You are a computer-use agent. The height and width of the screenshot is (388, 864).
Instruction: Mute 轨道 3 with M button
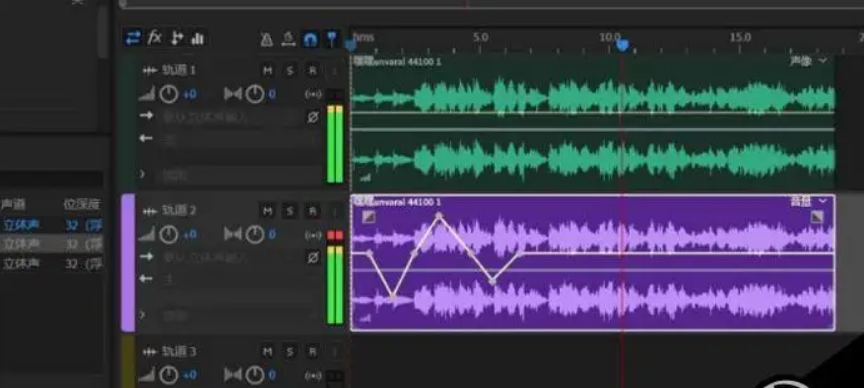[267, 351]
